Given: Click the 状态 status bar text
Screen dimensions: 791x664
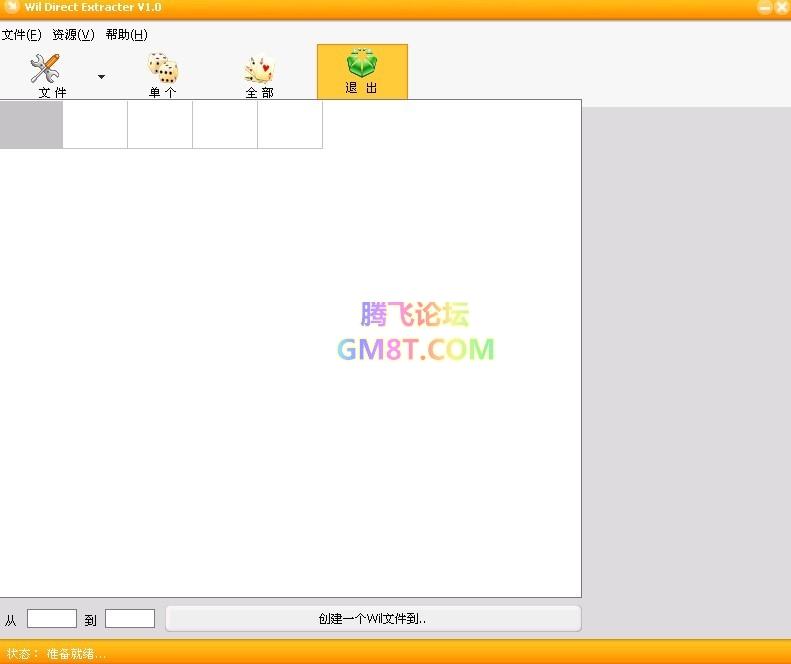Looking at the screenshot, I should tap(56, 653).
